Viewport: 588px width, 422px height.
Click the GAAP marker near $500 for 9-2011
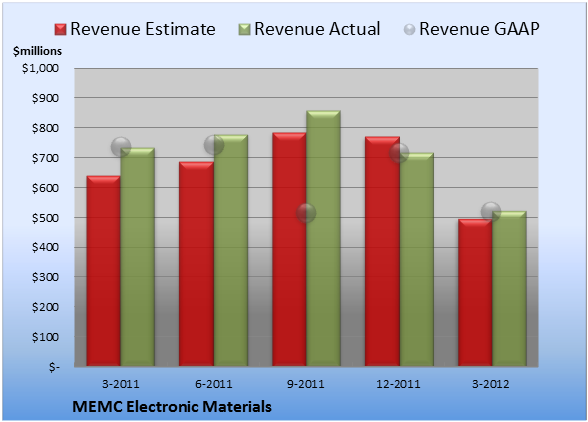click(306, 213)
